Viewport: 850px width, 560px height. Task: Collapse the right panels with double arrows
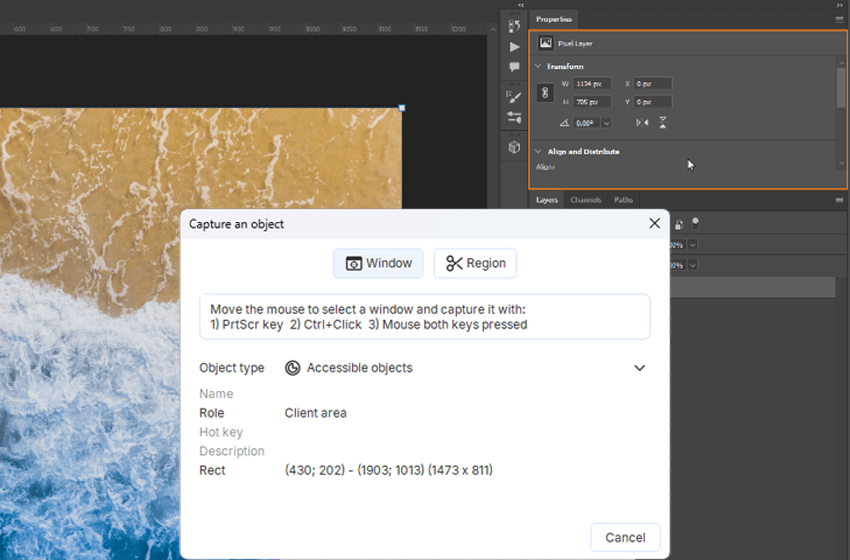(840, 5)
